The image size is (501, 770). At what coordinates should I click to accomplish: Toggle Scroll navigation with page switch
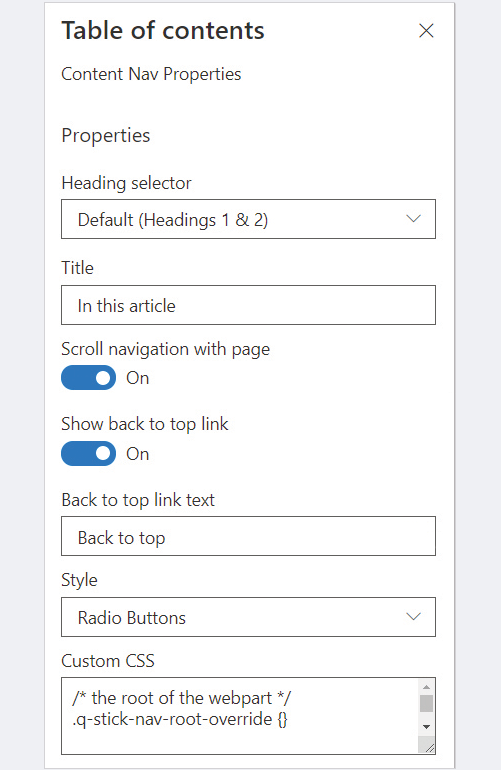(88, 378)
